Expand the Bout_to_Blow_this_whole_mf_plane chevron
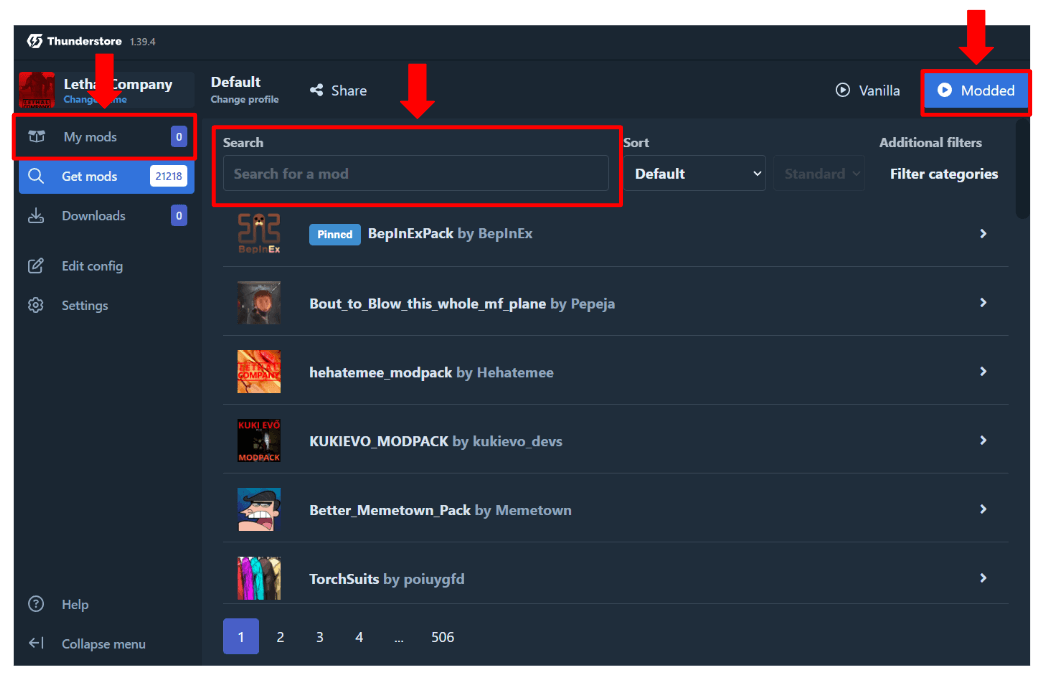This screenshot has width=1051, height=677. click(983, 303)
